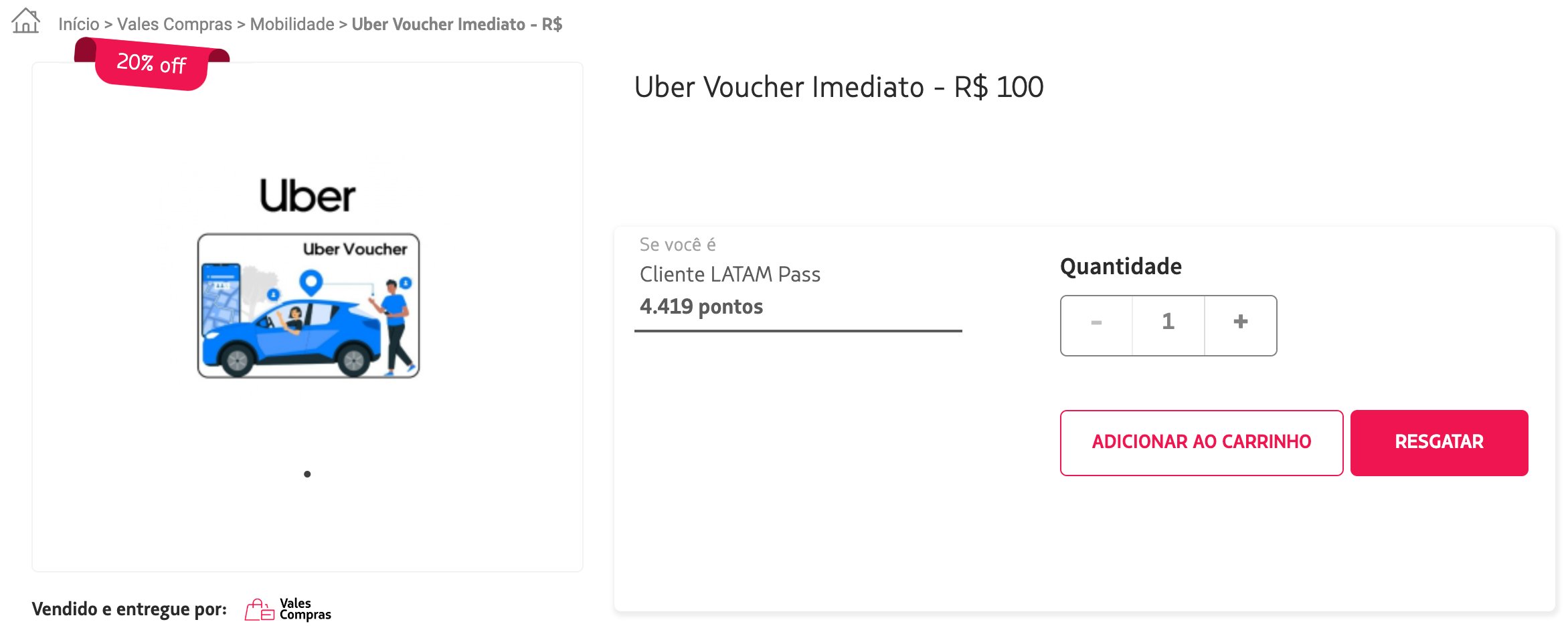Click the Vales Compras shopping bag icon
This screenshot has width=1568, height=634.
tap(260, 609)
